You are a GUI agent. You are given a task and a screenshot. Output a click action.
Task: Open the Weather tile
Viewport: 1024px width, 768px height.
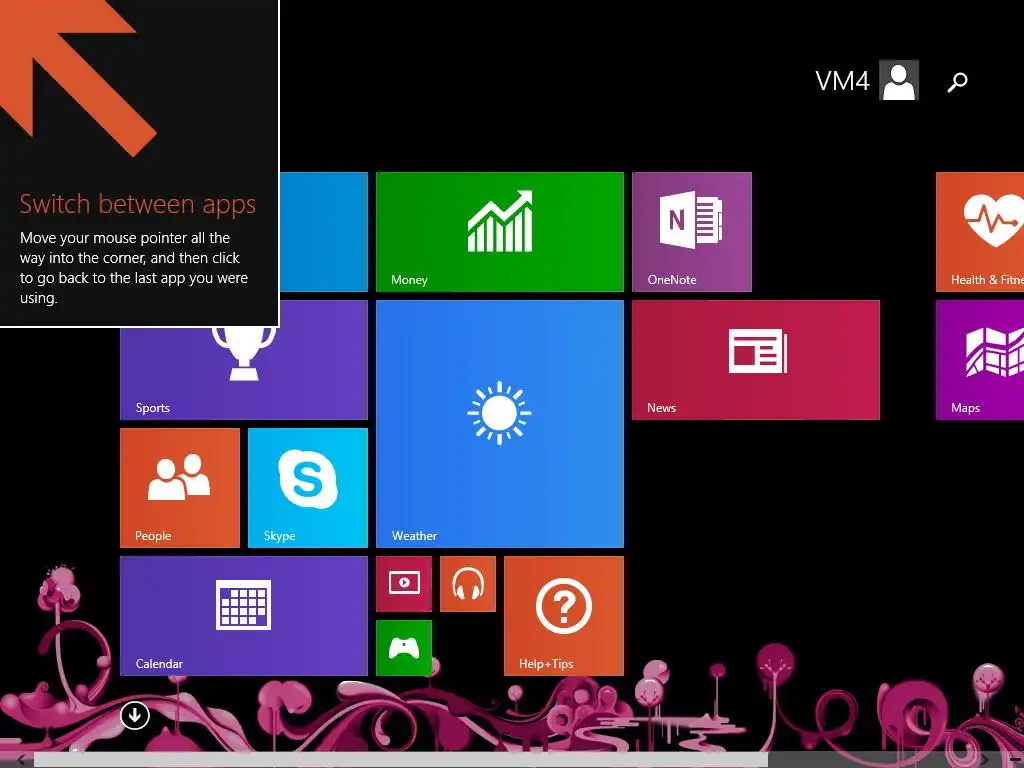click(500, 424)
